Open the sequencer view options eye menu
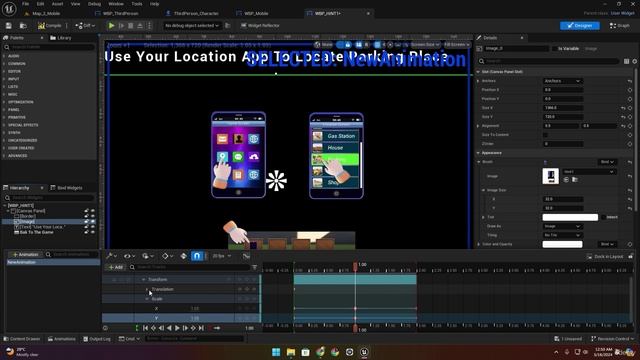This screenshot has height=360, width=640. 129,256
